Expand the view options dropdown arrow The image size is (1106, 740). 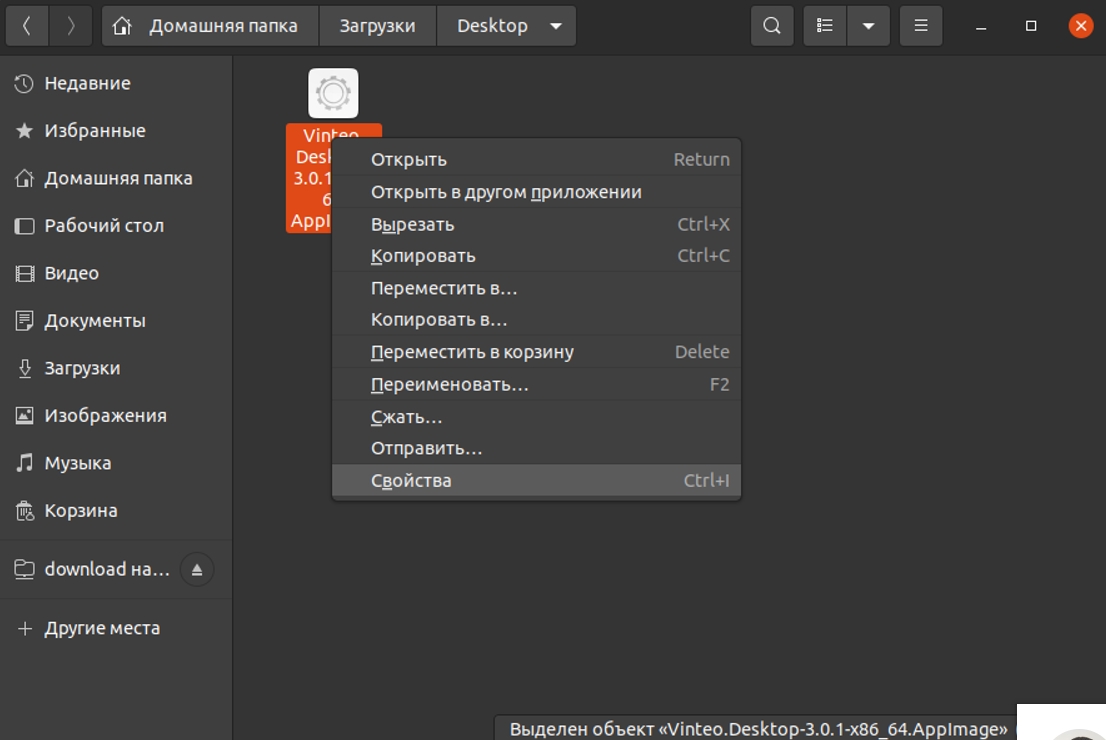[868, 26]
